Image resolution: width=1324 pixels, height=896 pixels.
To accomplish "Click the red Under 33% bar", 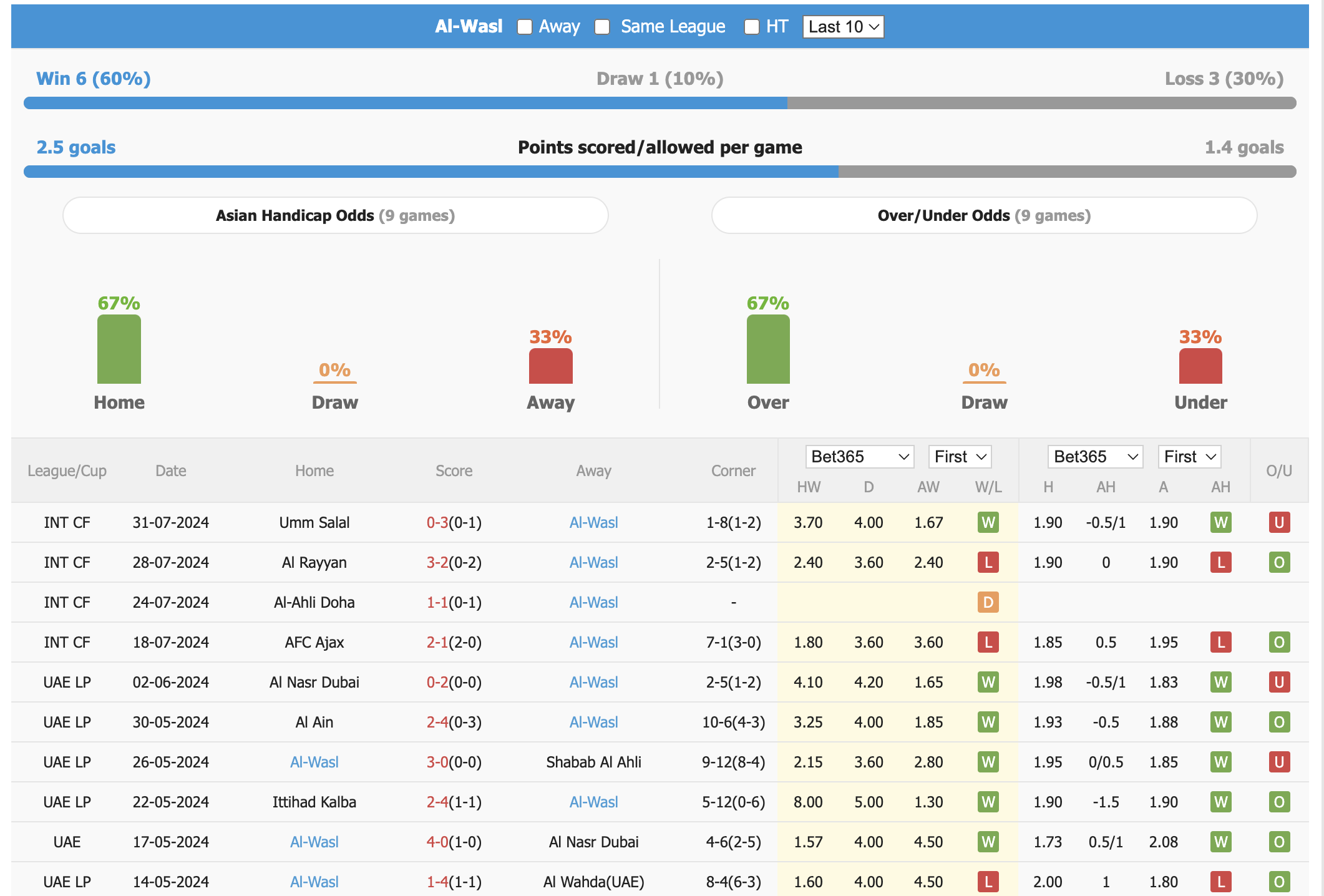I will click(x=1200, y=366).
